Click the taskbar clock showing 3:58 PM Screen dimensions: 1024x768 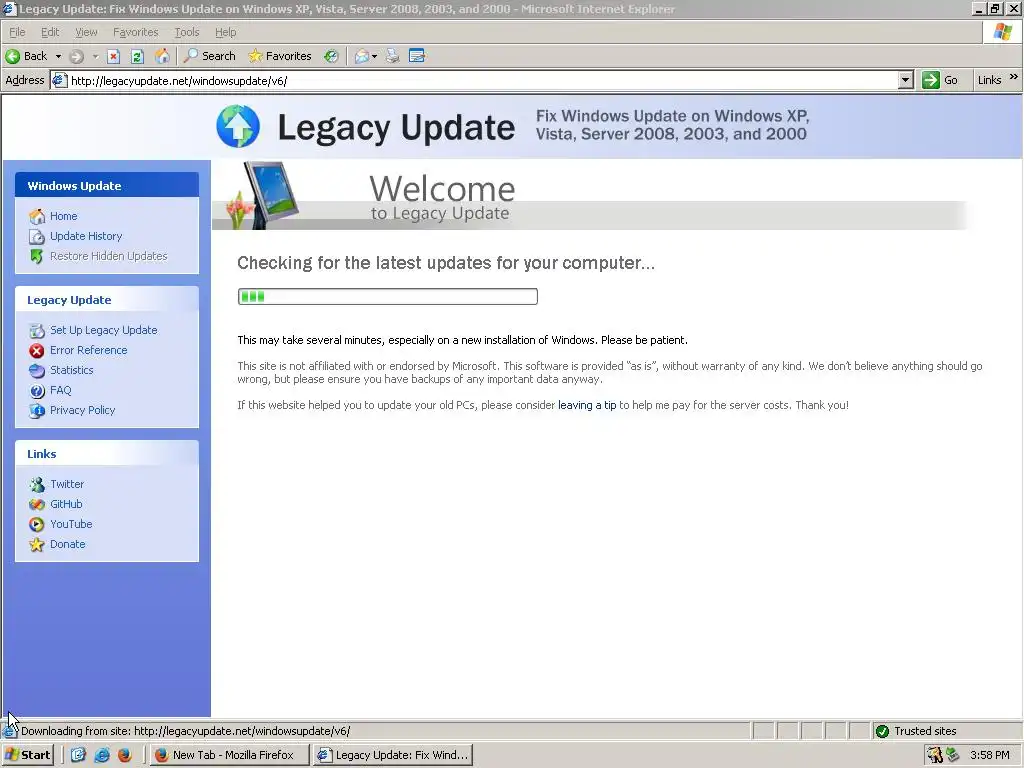pyautogui.click(x=989, y=755)
